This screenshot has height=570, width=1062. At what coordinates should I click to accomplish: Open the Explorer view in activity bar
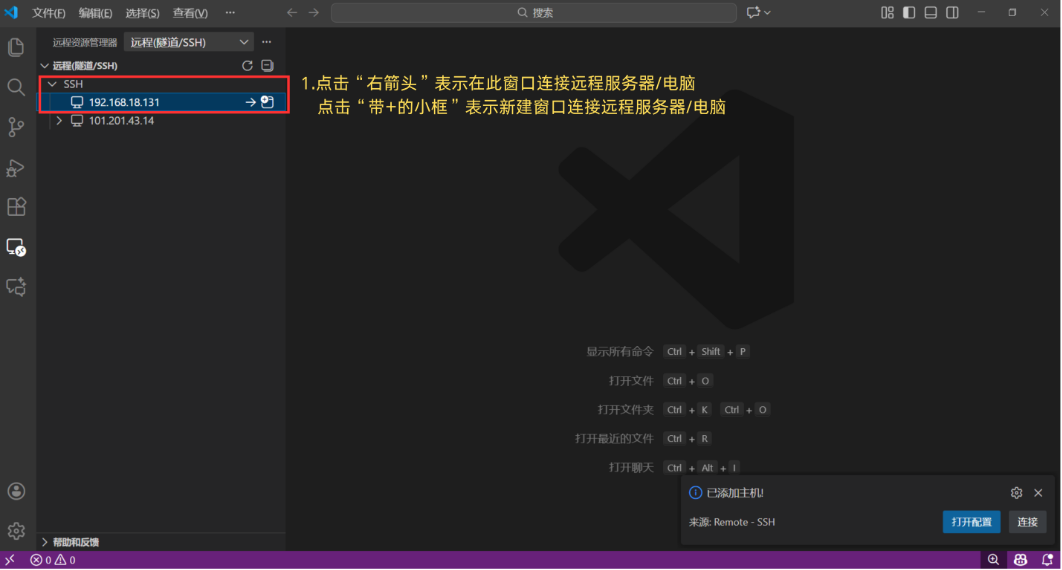point(16,47)
